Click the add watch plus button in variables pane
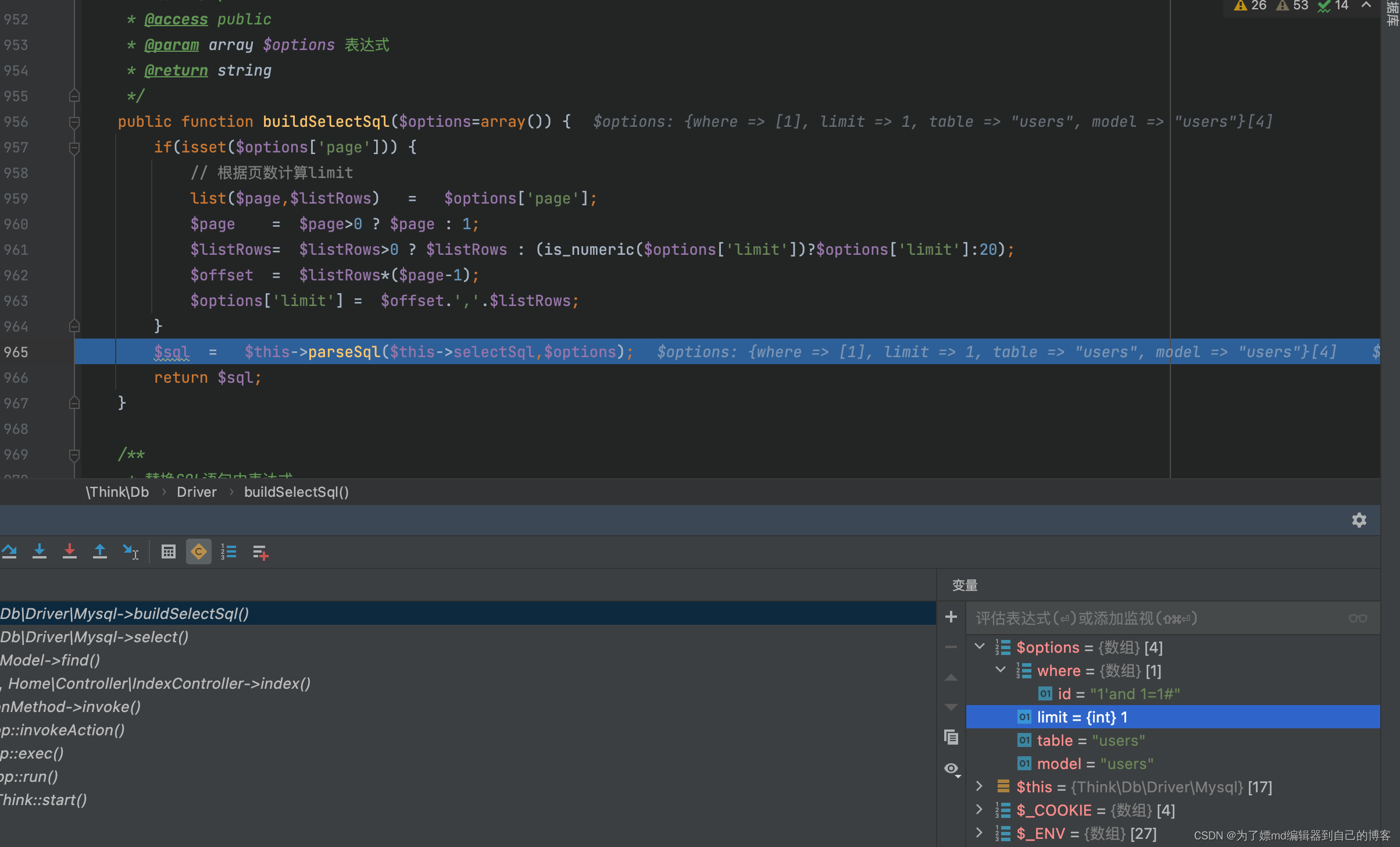 click(951, 617)
